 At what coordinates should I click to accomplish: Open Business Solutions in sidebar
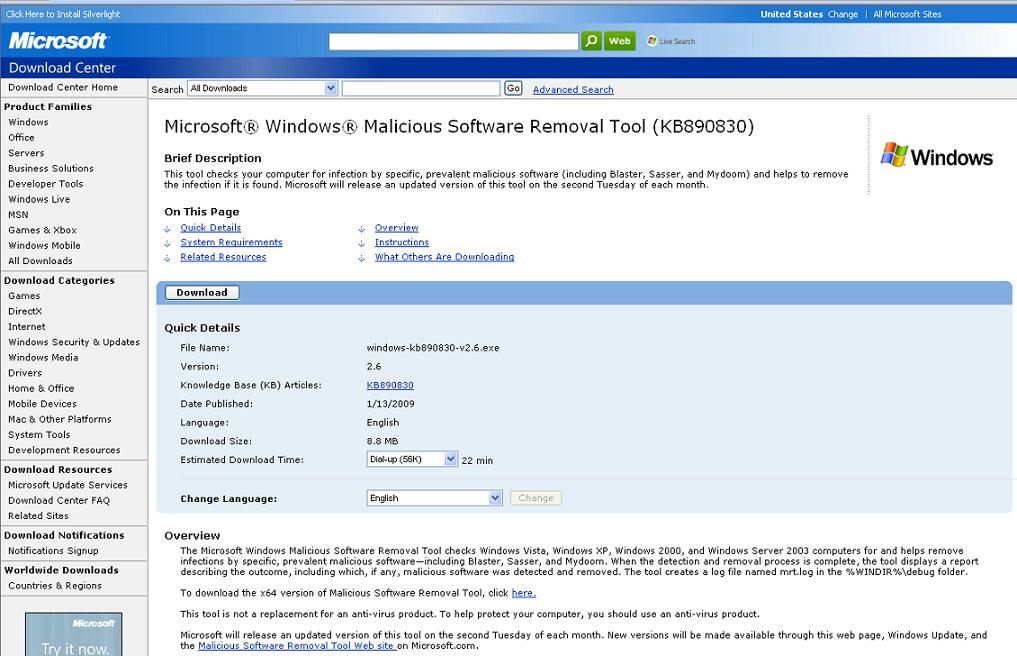pyautogui.click(x=51, y=168)
